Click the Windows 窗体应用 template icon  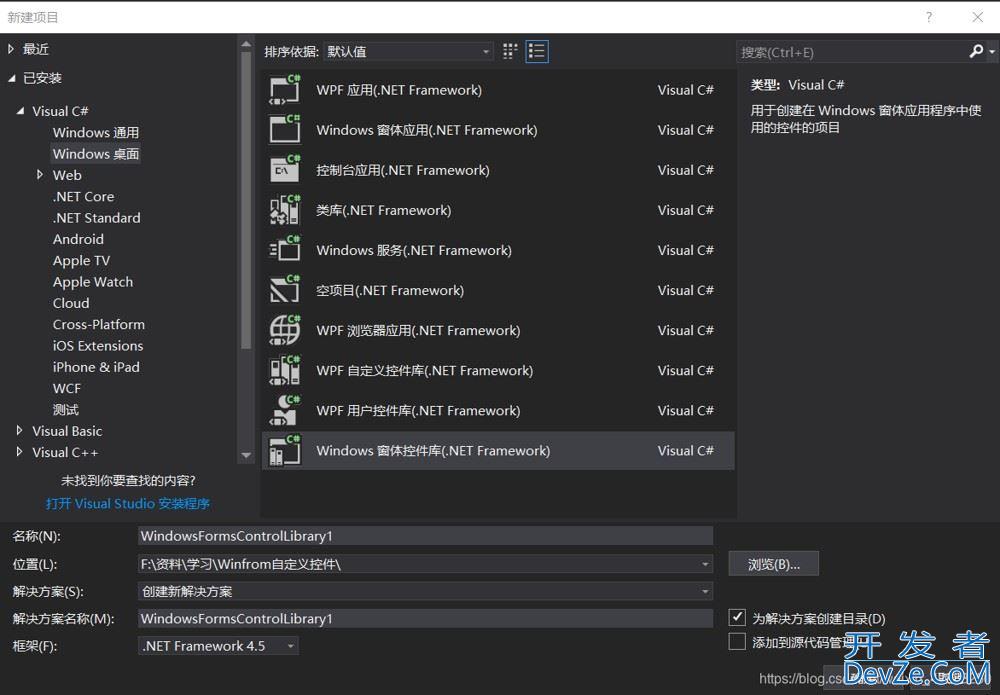tap(284, 130)
